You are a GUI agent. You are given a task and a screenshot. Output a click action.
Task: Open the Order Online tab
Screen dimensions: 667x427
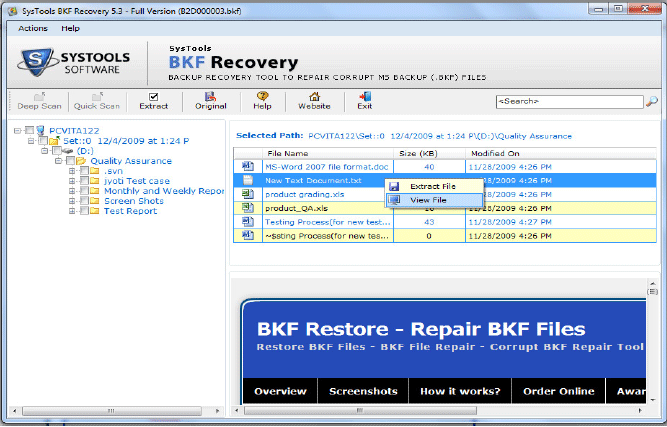[x=559, y=391]
